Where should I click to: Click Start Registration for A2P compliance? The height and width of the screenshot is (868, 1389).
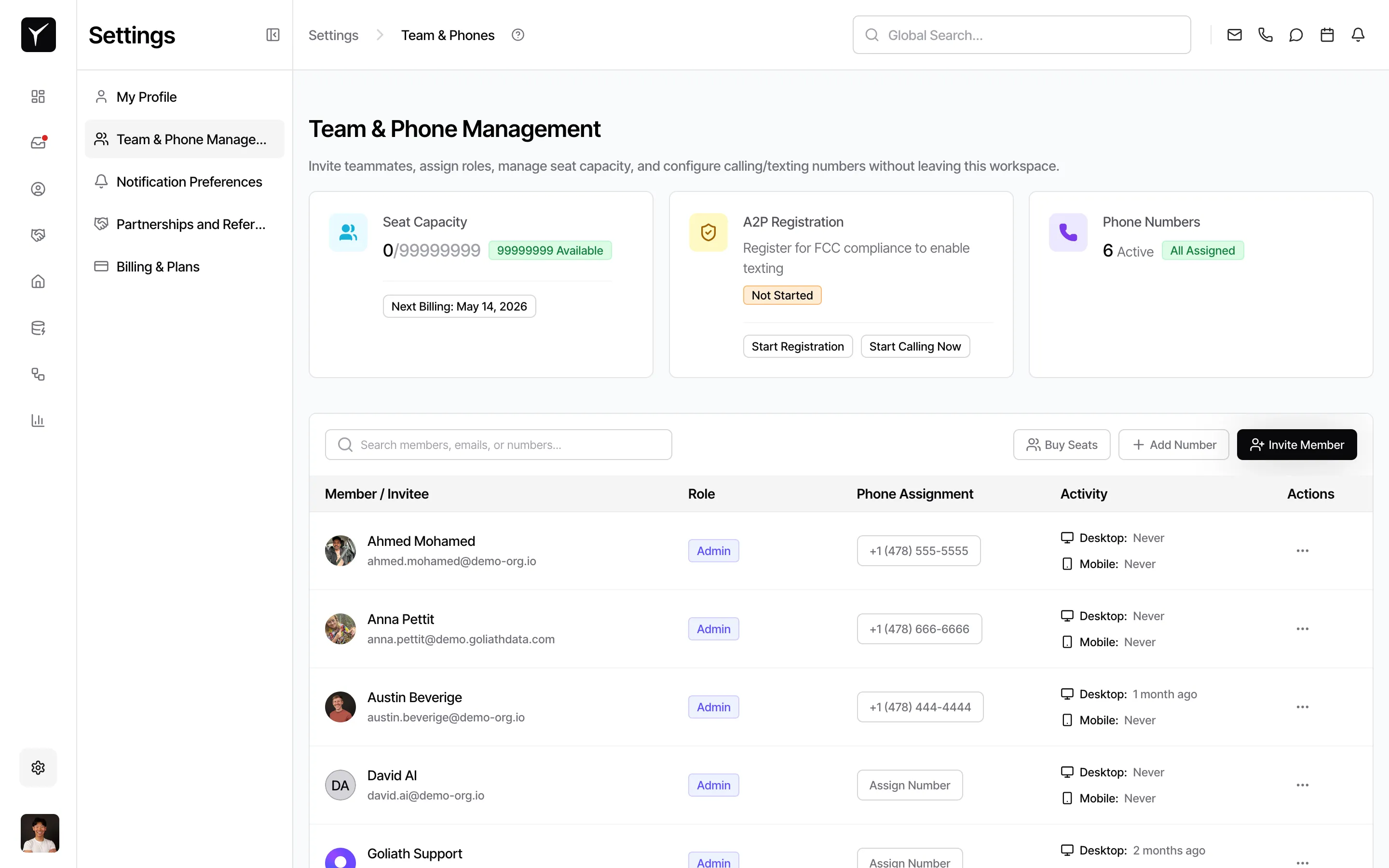pos(798,346)
